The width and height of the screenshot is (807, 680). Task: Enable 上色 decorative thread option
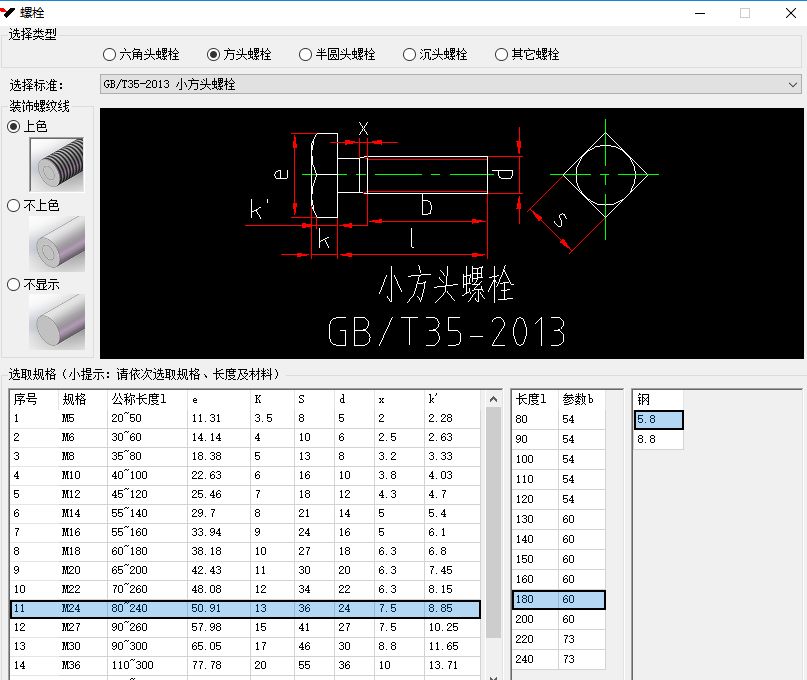(x=27, y=126)
